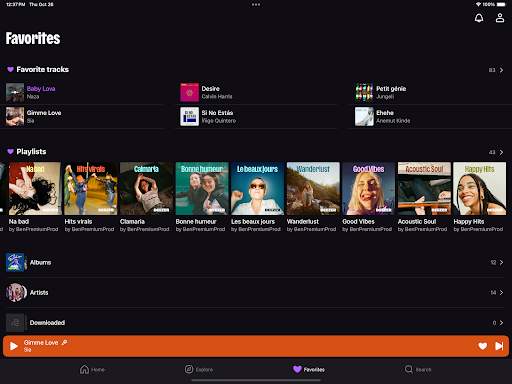Expand the Artists row chevron
The width and height of the screenshot is (512, 384).
[501, 293]
